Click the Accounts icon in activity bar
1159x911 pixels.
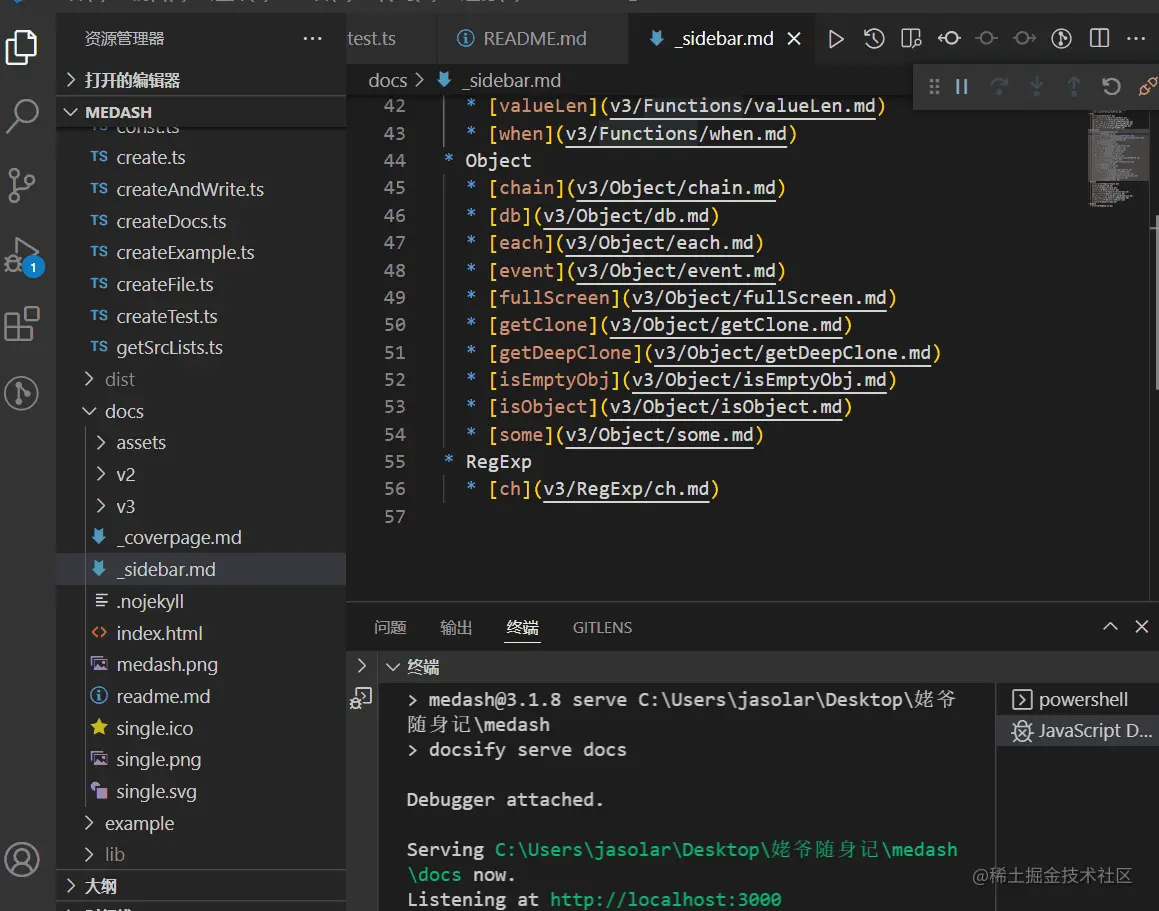coord(22,859)
